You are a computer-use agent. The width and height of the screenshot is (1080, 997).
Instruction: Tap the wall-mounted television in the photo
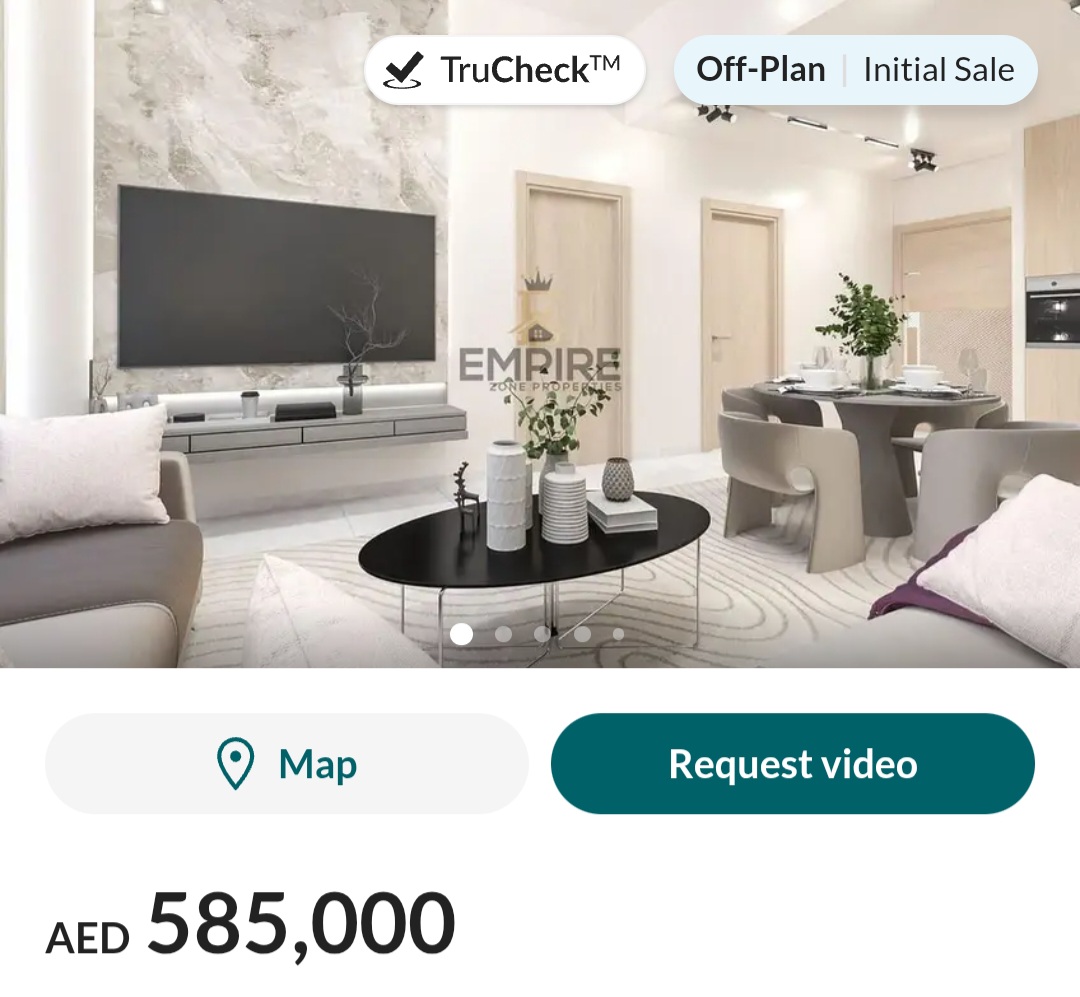click(x=277, y=276)
